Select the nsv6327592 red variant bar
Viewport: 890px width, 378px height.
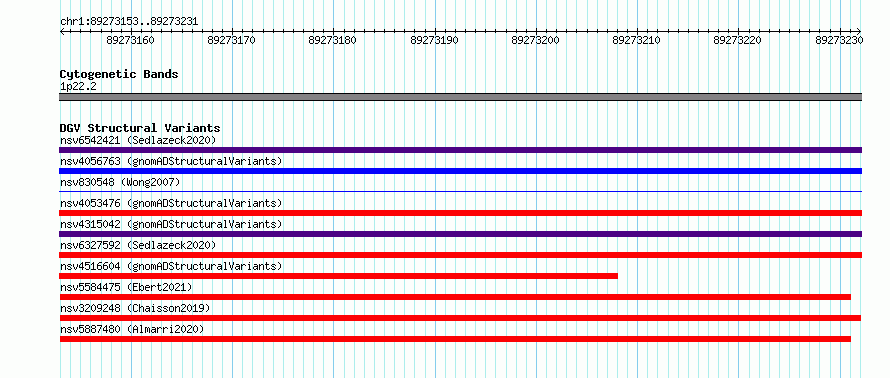pyautogui.click(x=460, y=255)
